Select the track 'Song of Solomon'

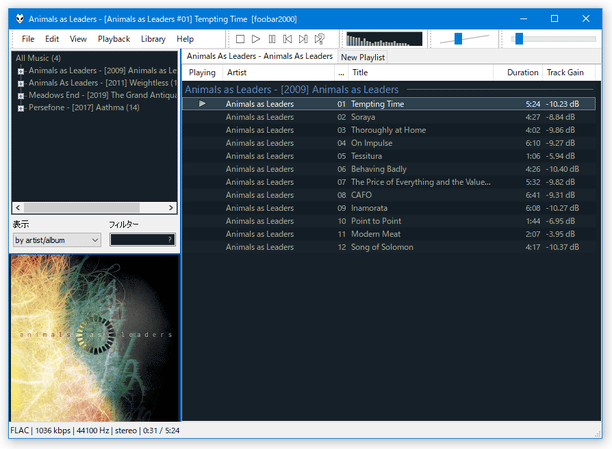(x=389, y=247)
